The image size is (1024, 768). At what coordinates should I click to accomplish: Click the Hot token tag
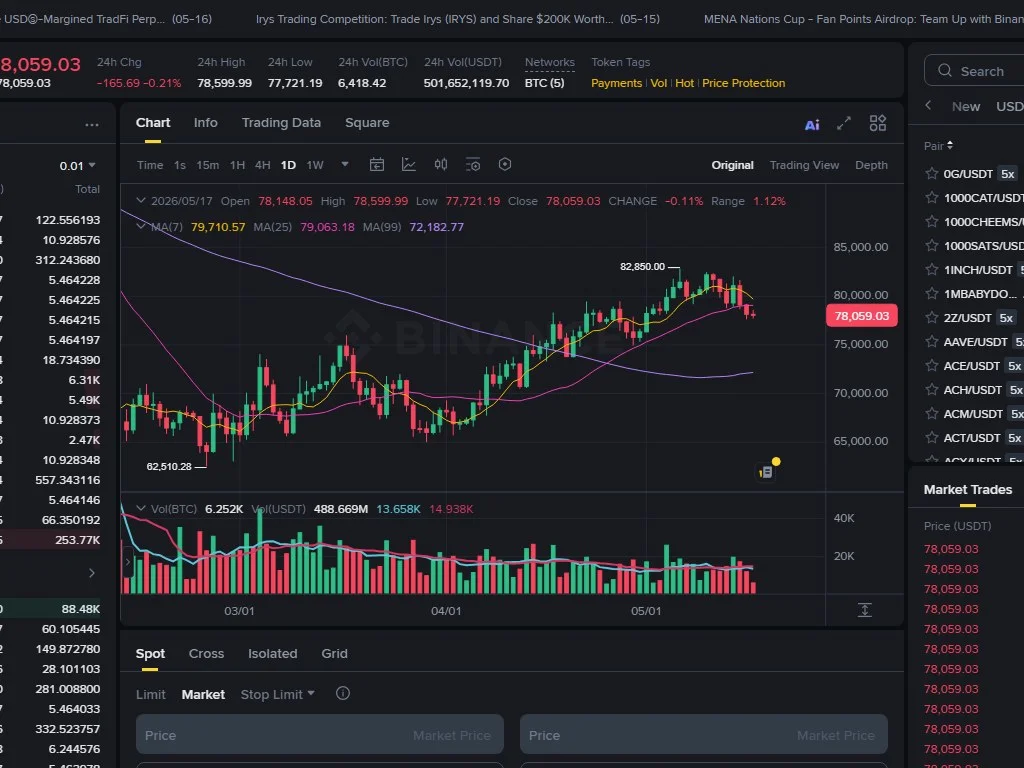[684, 83]
